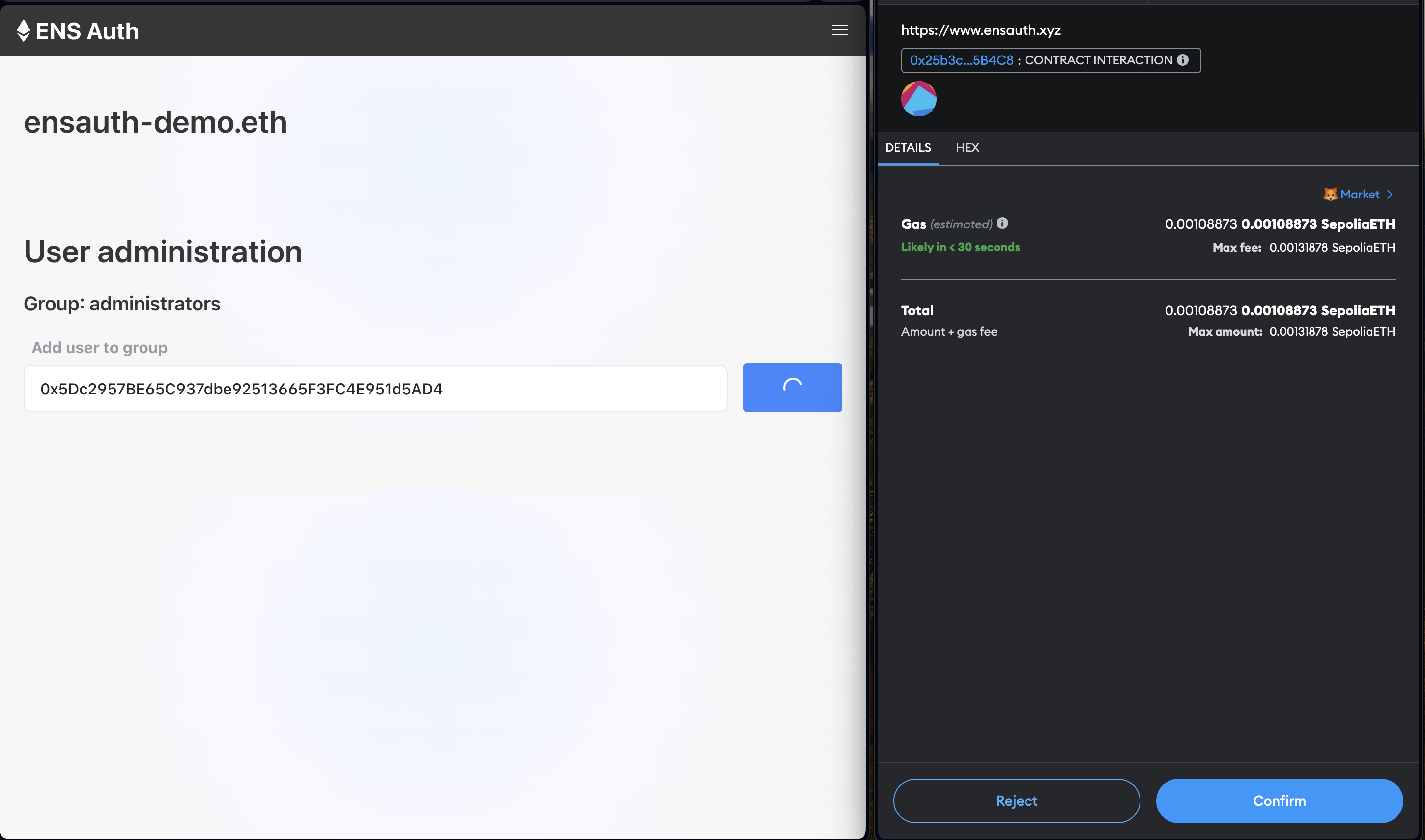Click the ENS Auth title link

86,31
